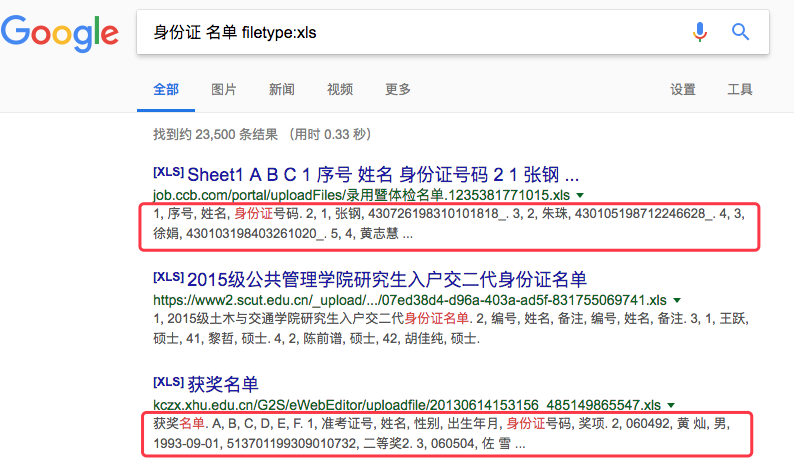
Task: Start voice search with the microphone icon
Action: click(700, 32)
